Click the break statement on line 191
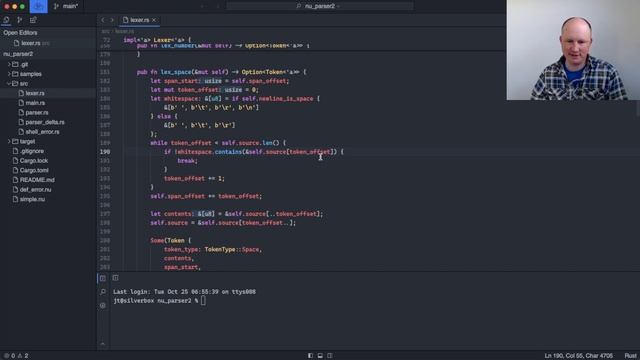The image size is (640, 360). 187,161
